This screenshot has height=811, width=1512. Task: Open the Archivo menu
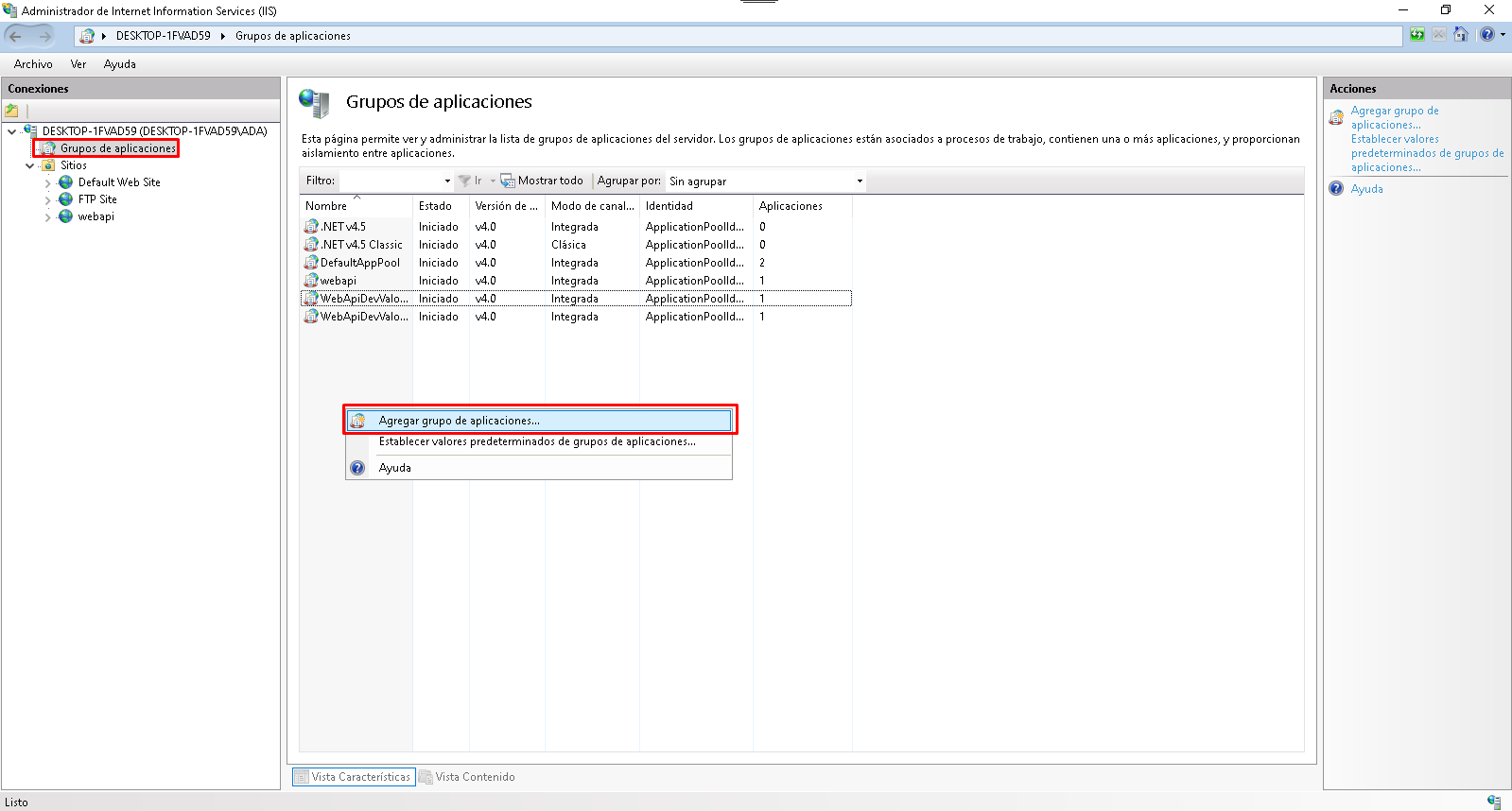33,64
